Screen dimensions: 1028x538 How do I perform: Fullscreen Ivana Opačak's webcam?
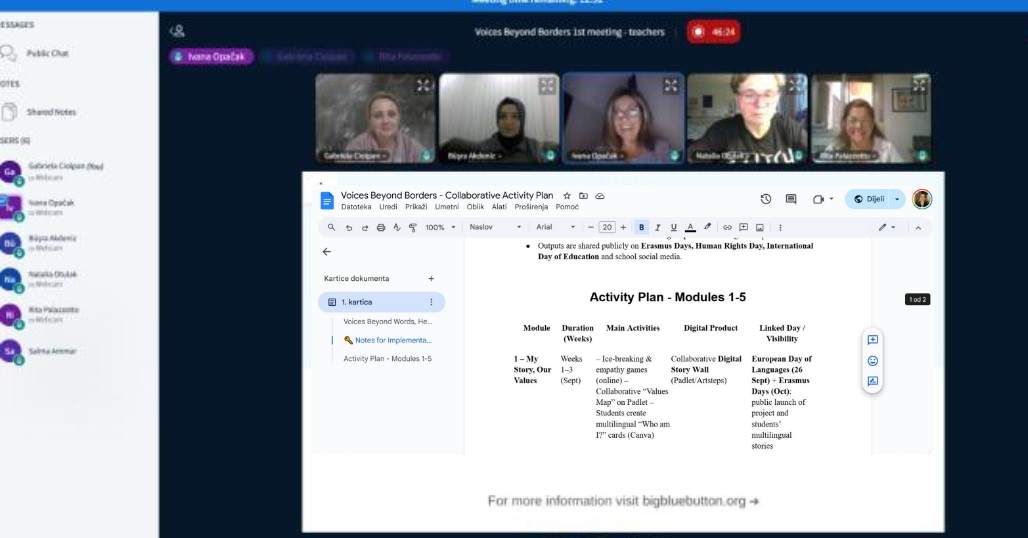coord(671,85)
